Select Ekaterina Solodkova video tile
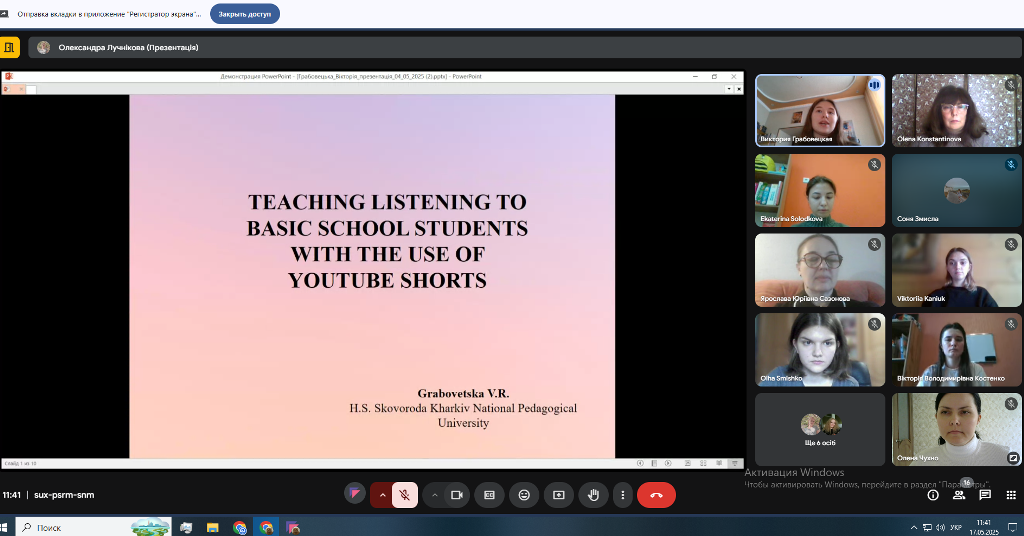Image resolution: width=1024 pixels, height=536 pixels. pos(820,190)
